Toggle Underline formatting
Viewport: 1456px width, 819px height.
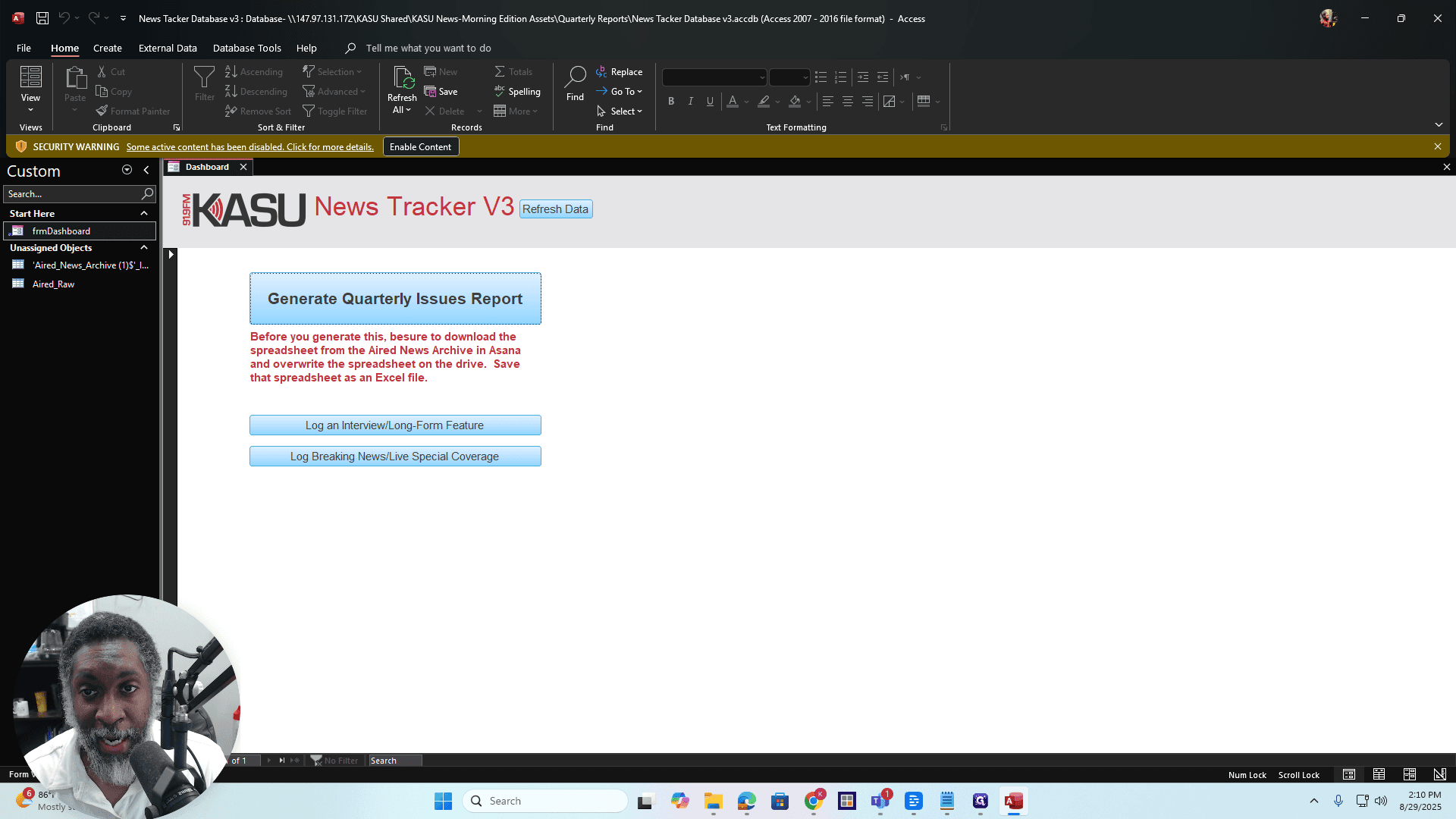coord(711,102)
